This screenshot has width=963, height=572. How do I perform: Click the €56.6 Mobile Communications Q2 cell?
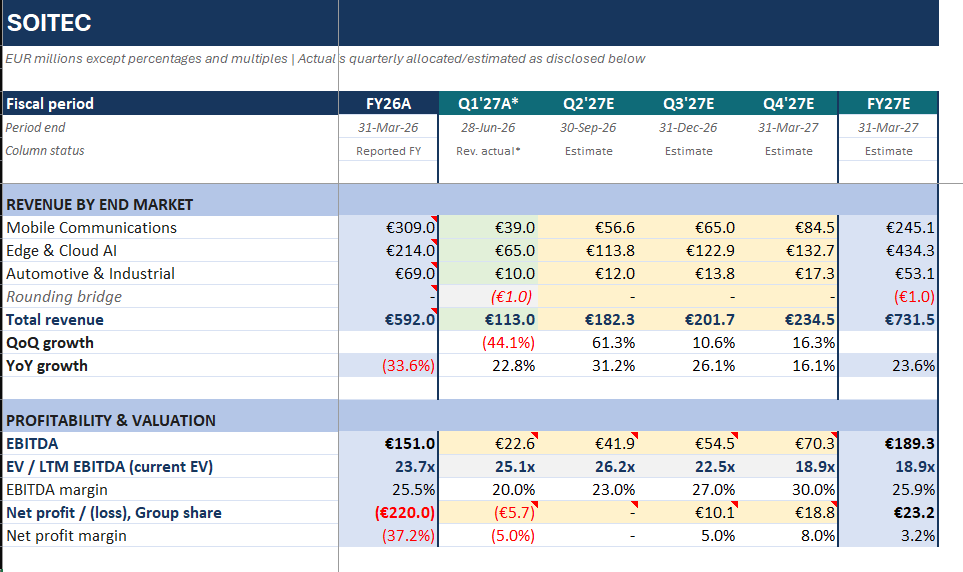[x=588, y=227]
